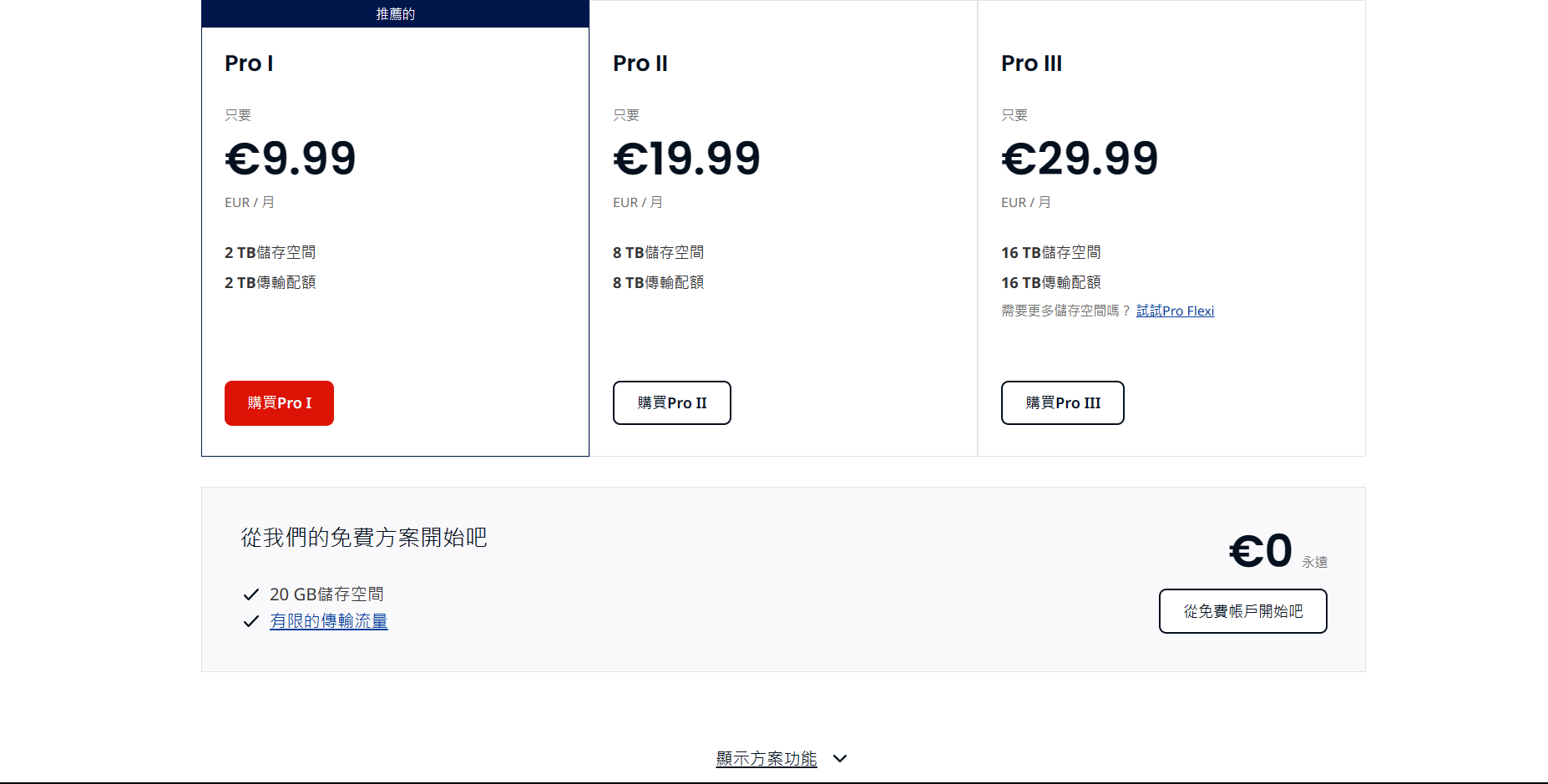Open the 試試Pro Flexi link
This screenshot has height=784, width=1548.
(x=1175, y=311)
